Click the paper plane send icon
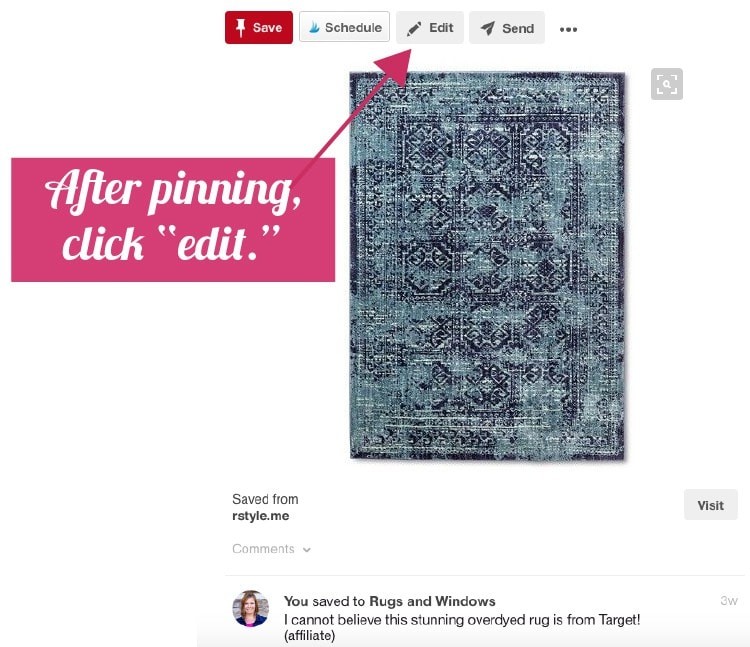This screenshot has width=750, height=647. click(x=488, y=28)
